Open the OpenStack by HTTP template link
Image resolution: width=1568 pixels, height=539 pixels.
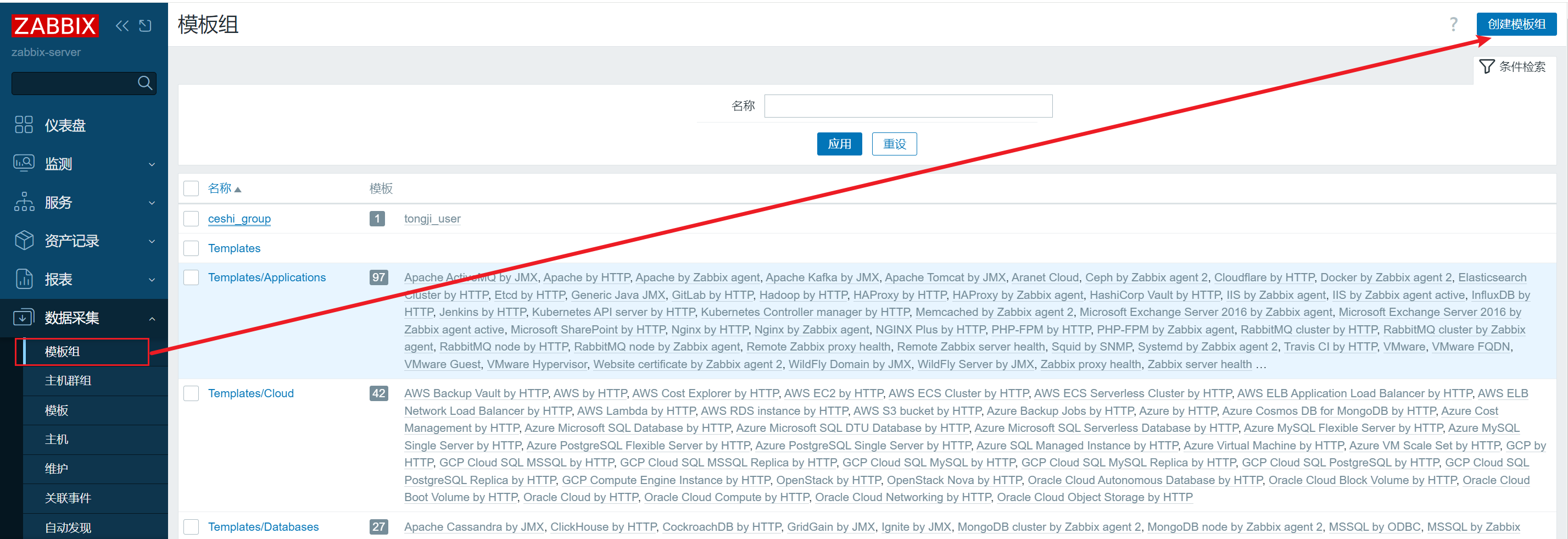[x=828, y=480]
